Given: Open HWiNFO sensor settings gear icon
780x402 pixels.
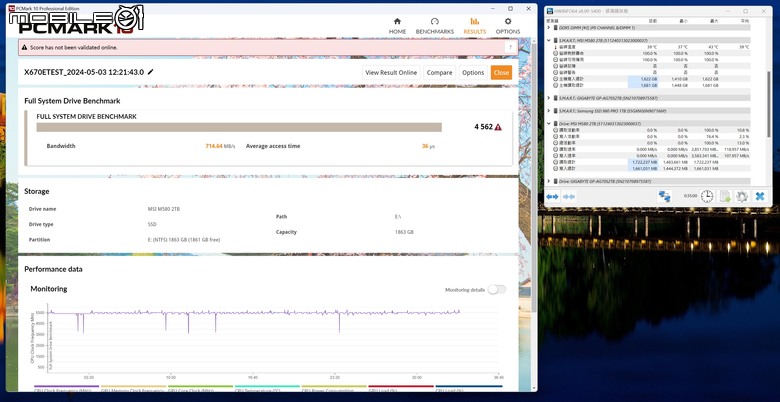Looking at the screenshot, I should (742, 196).
